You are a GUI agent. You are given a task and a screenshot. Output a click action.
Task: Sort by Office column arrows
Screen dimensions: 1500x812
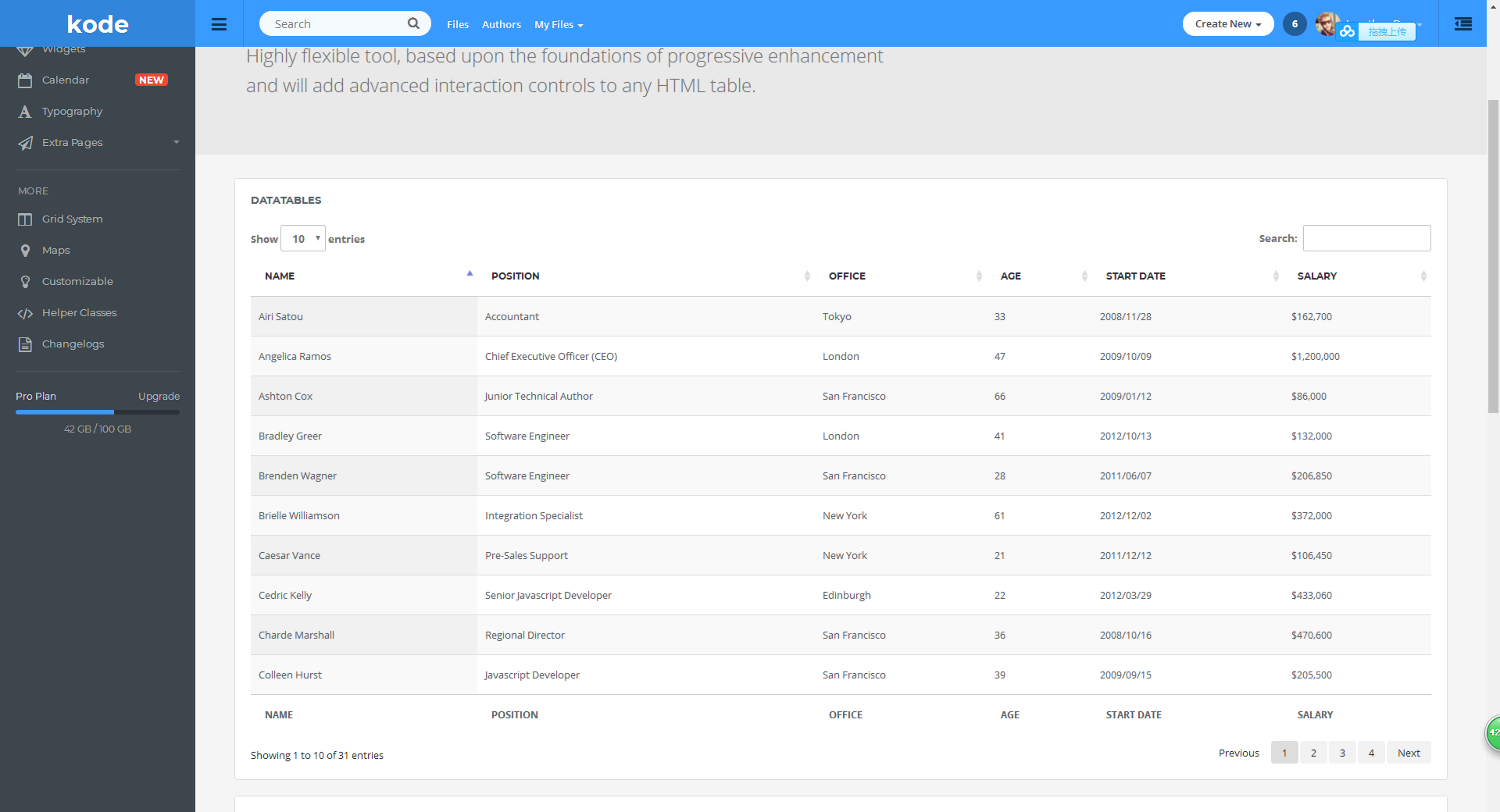click(979, 276)
